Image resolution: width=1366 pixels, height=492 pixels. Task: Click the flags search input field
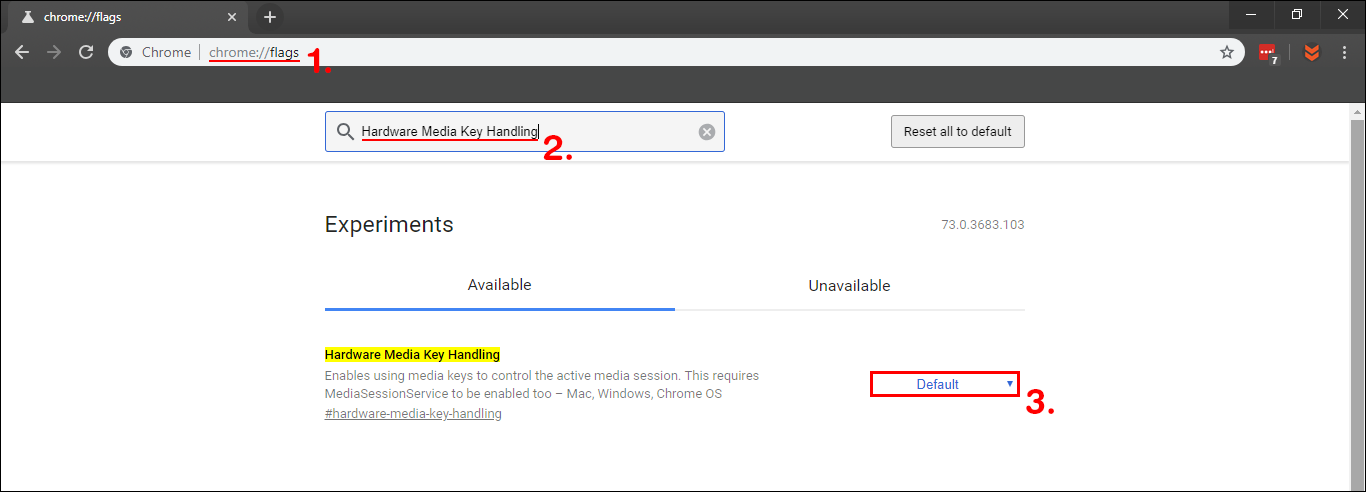(525, 132)
